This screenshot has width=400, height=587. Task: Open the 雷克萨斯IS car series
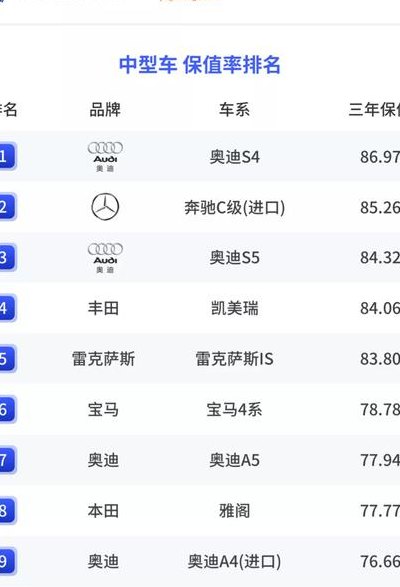234,359
